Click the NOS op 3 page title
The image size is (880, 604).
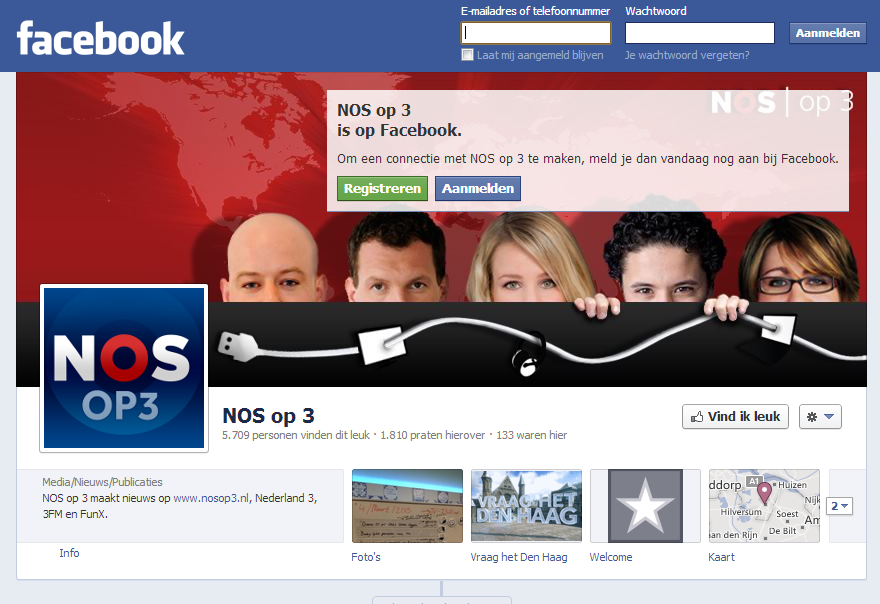268,416
